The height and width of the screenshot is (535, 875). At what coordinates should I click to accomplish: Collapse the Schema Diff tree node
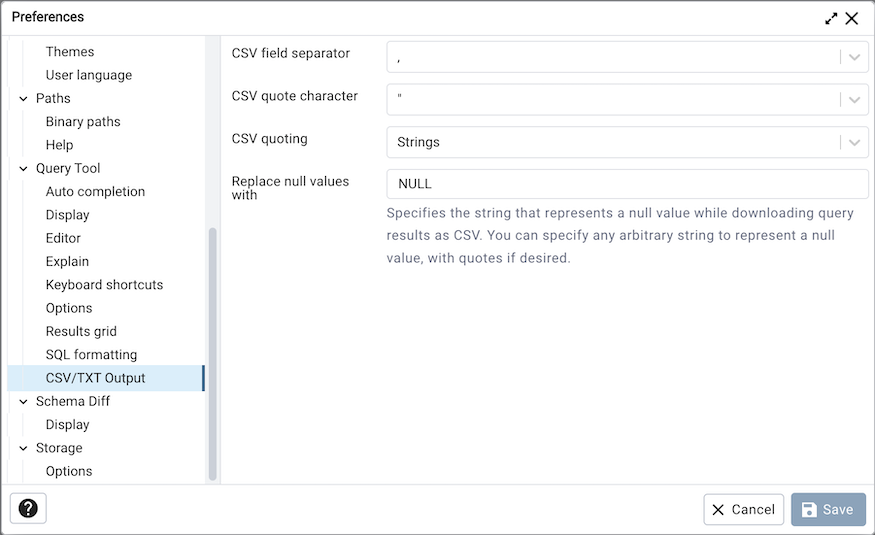[x=23, y=402]
